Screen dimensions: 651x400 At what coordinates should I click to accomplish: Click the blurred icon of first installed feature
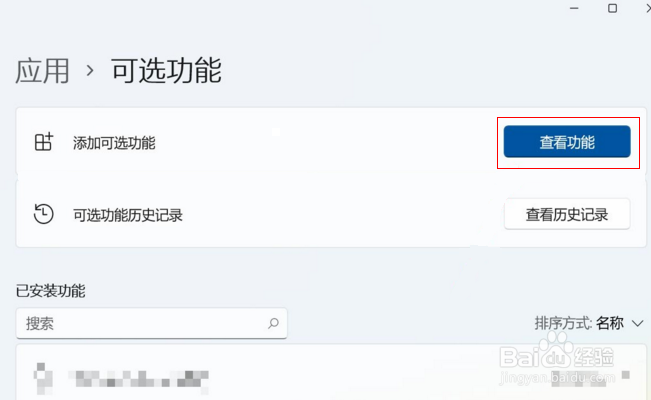pos(43,378)
